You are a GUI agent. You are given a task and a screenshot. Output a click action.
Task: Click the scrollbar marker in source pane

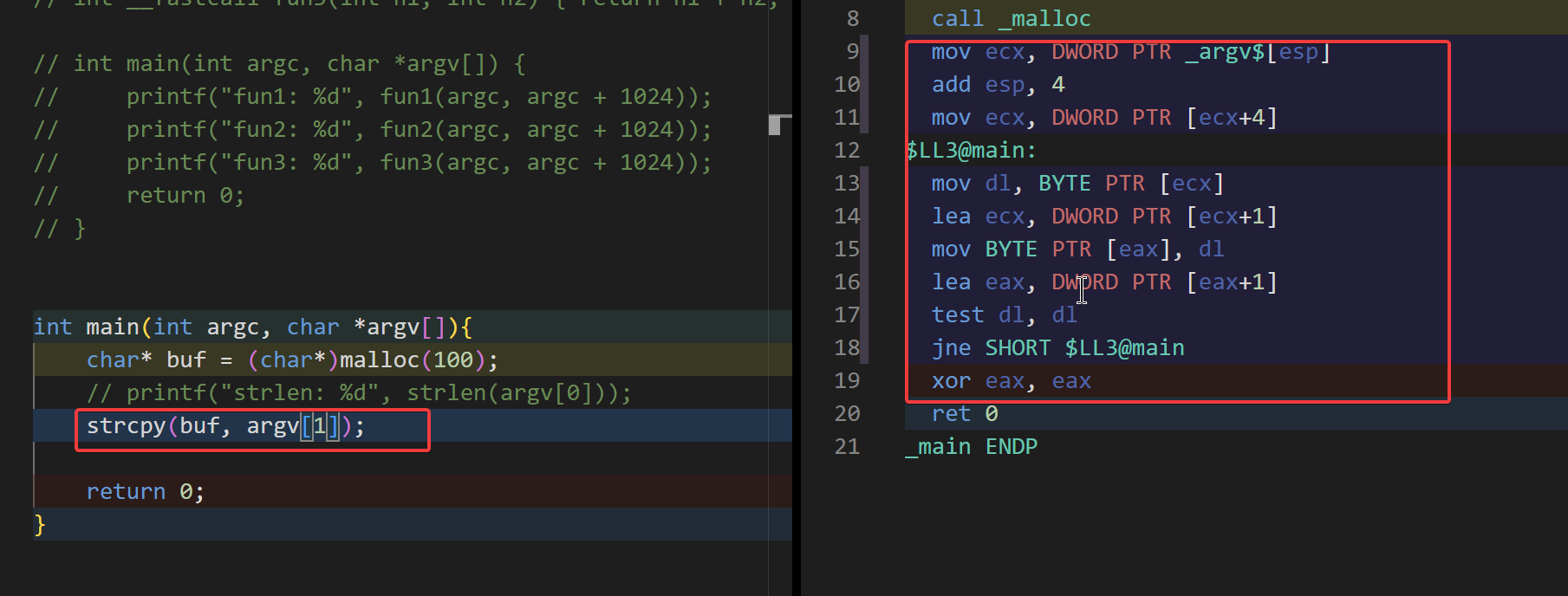779,125
